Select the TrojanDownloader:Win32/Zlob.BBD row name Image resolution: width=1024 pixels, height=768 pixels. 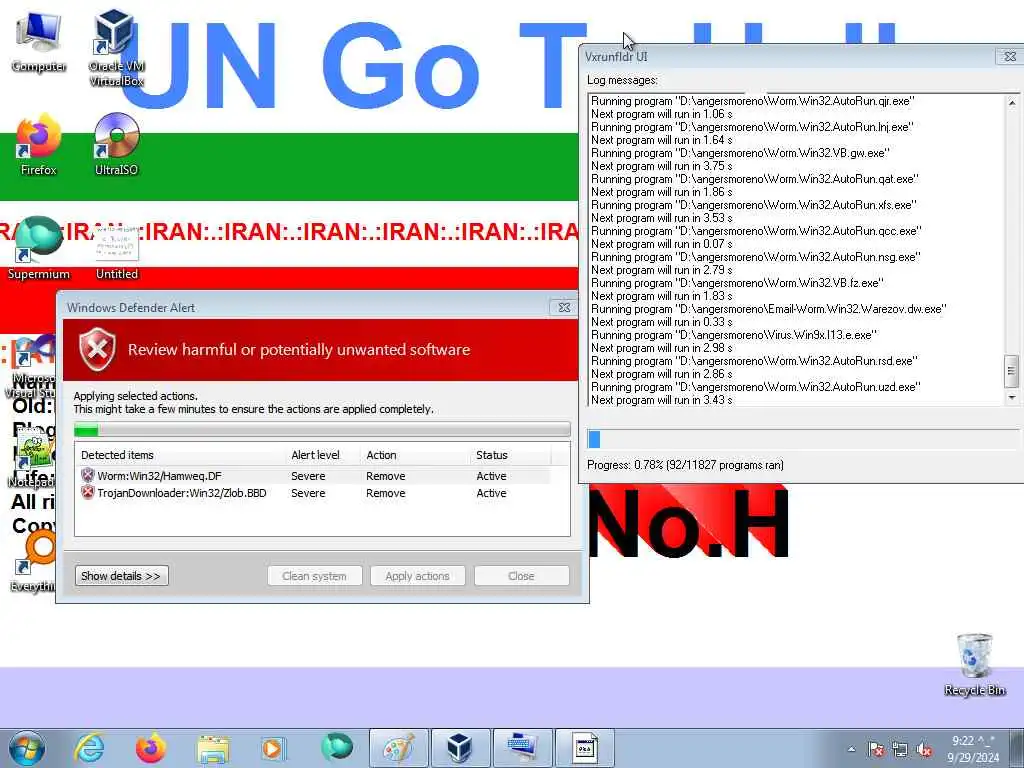(x=182, y=493)
